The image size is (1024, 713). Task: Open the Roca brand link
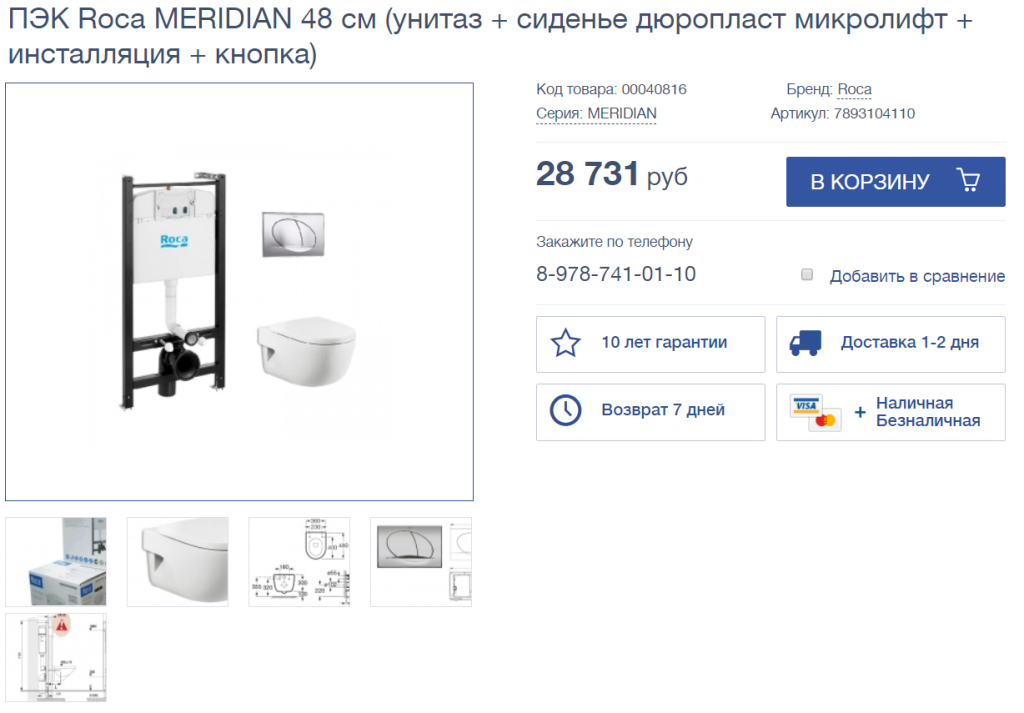click(x=854, y=89)
